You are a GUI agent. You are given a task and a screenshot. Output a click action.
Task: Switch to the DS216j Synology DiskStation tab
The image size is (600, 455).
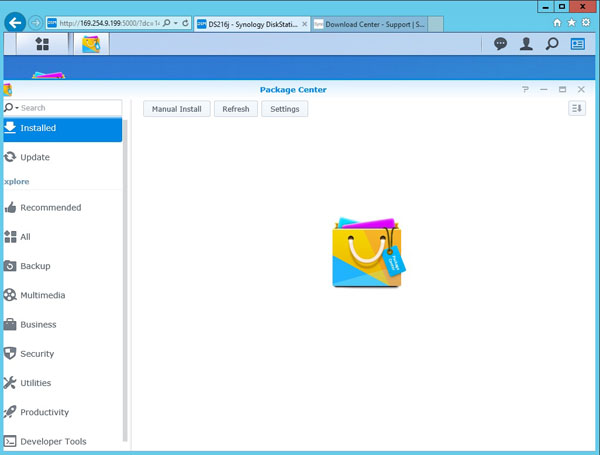click(252, 24)
